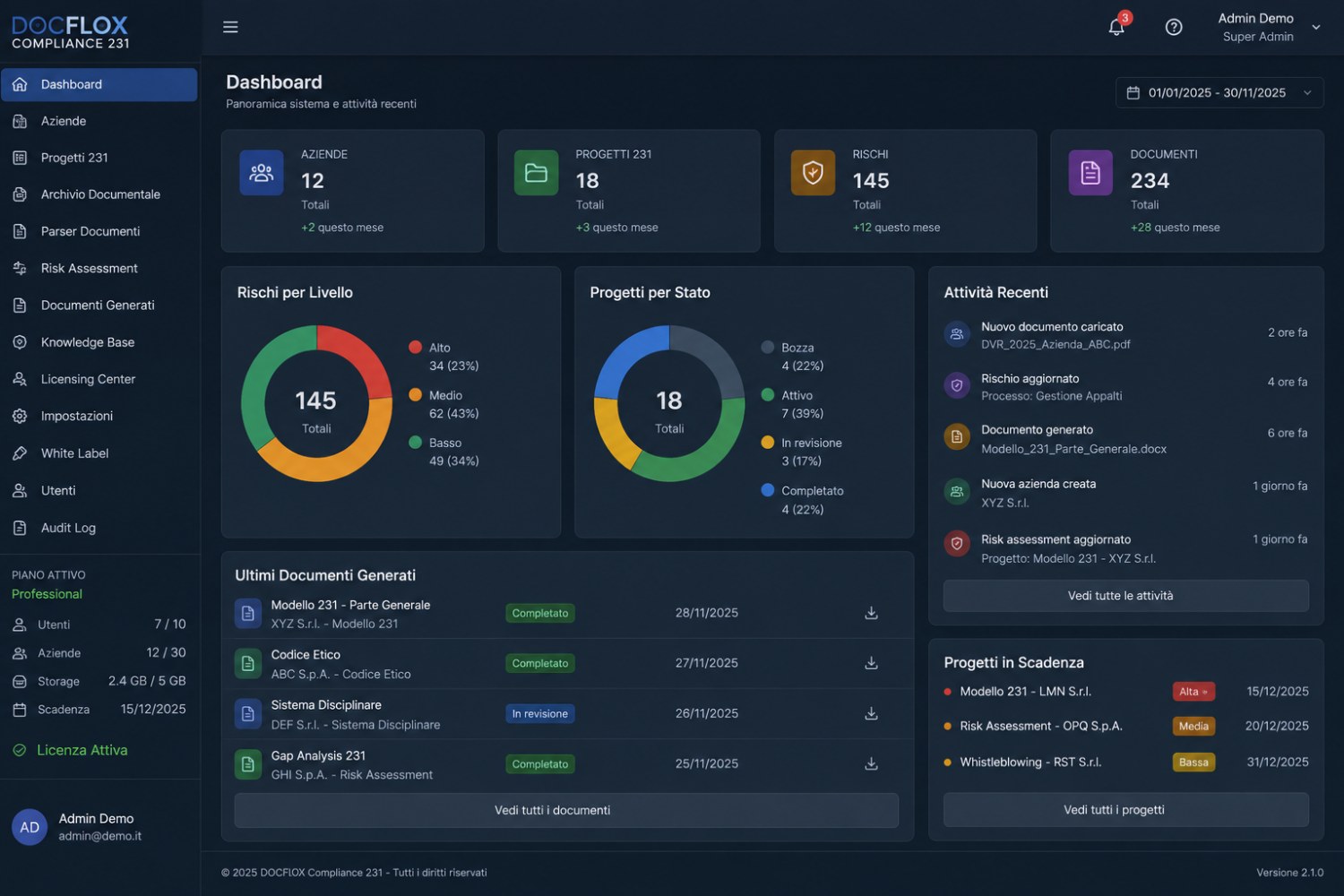The width and height of the screenshot is (1344, 896).
Task: Click the Professional plan label
Action: coord(47,594)
